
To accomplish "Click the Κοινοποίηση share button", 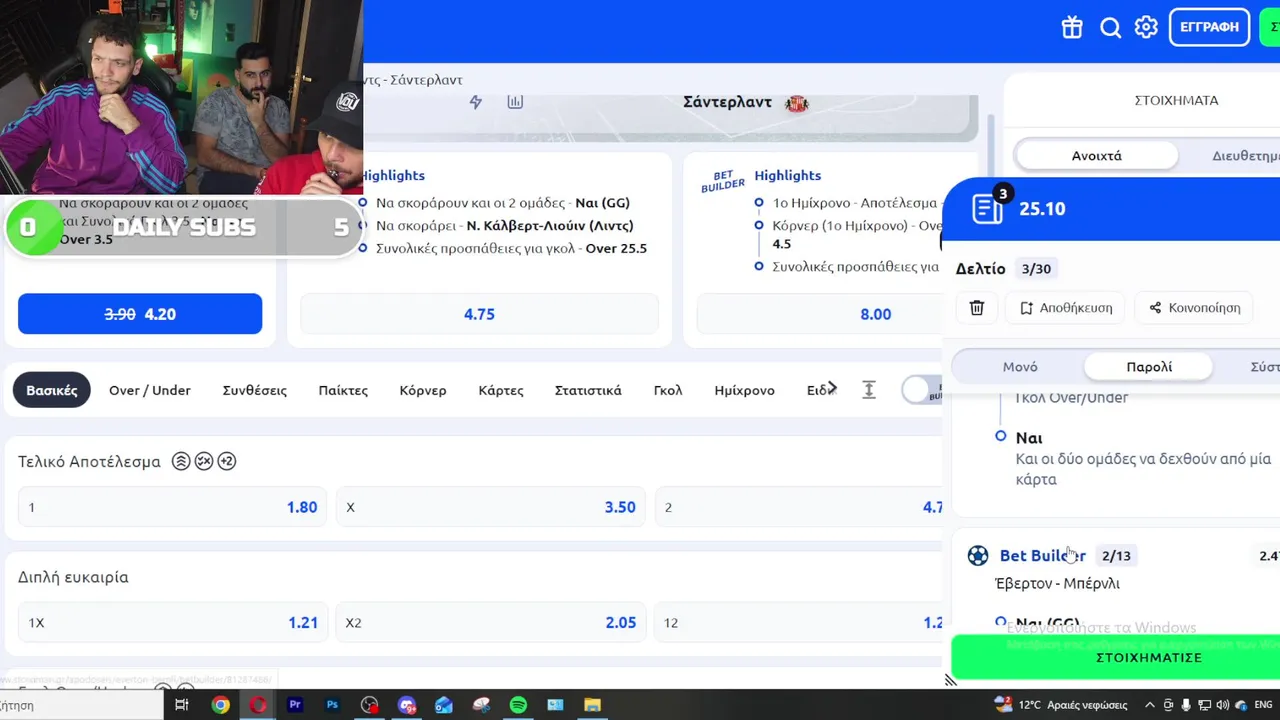I will pos(1195,308).
